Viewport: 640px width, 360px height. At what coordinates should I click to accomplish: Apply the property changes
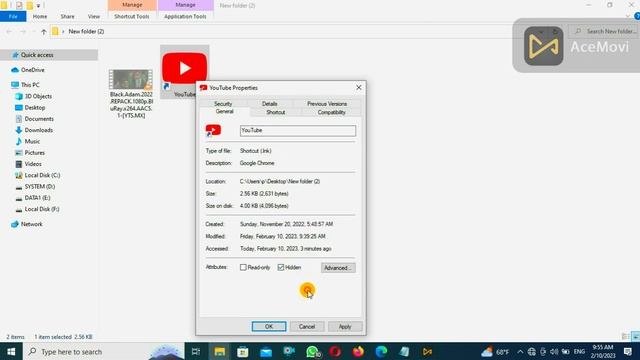[x=345, y=327]
